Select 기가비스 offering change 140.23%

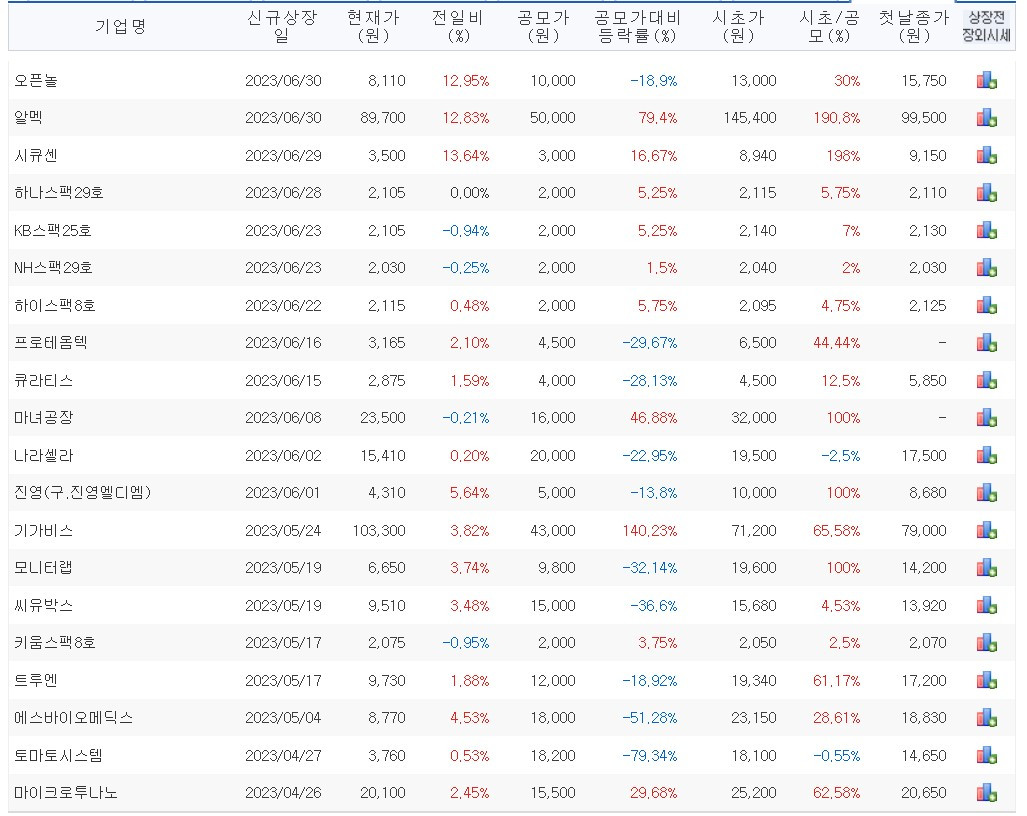pyautogui.click(x=650, y=530)
